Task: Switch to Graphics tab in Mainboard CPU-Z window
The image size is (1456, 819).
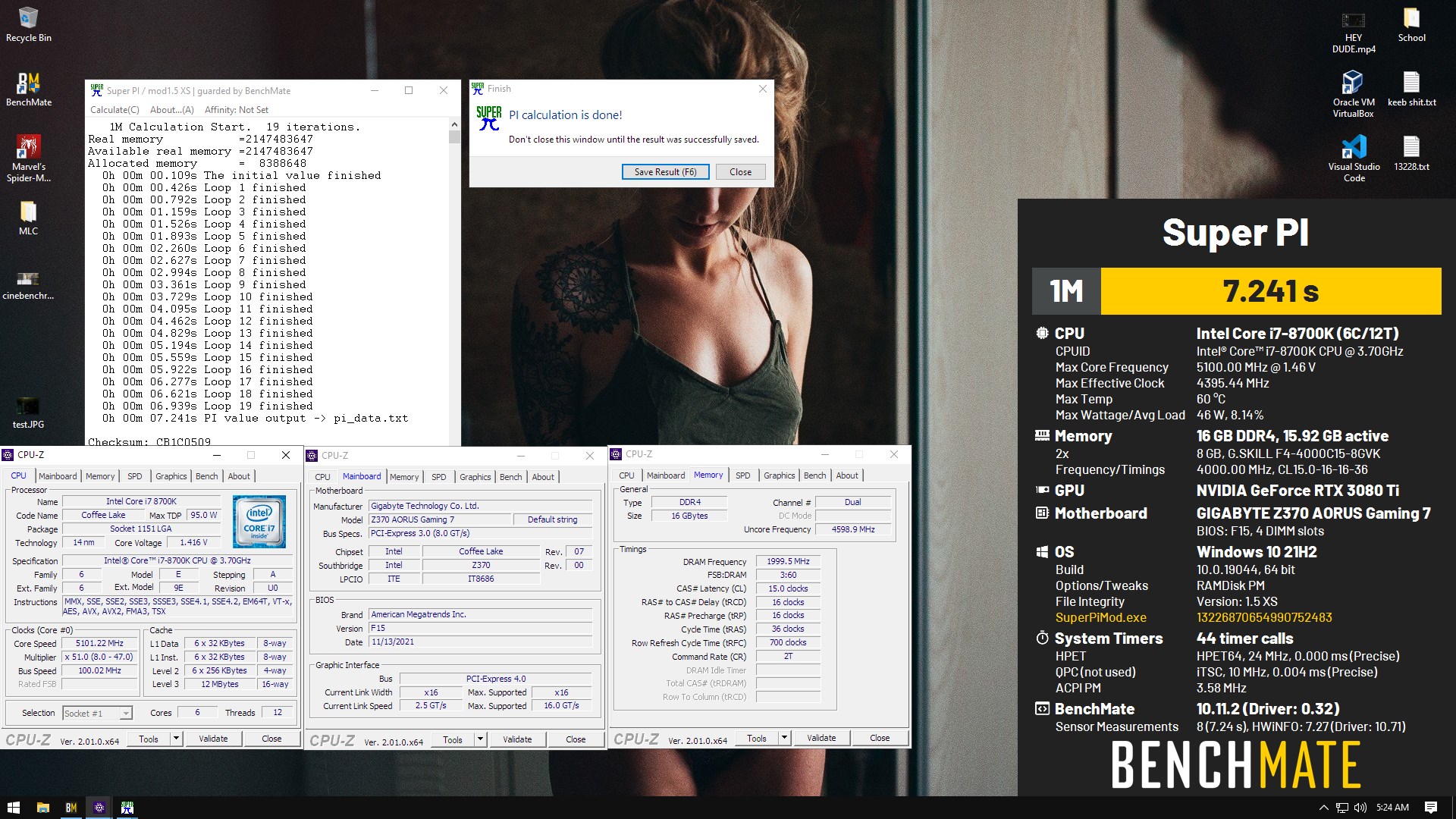Action: tap(475, 477)
